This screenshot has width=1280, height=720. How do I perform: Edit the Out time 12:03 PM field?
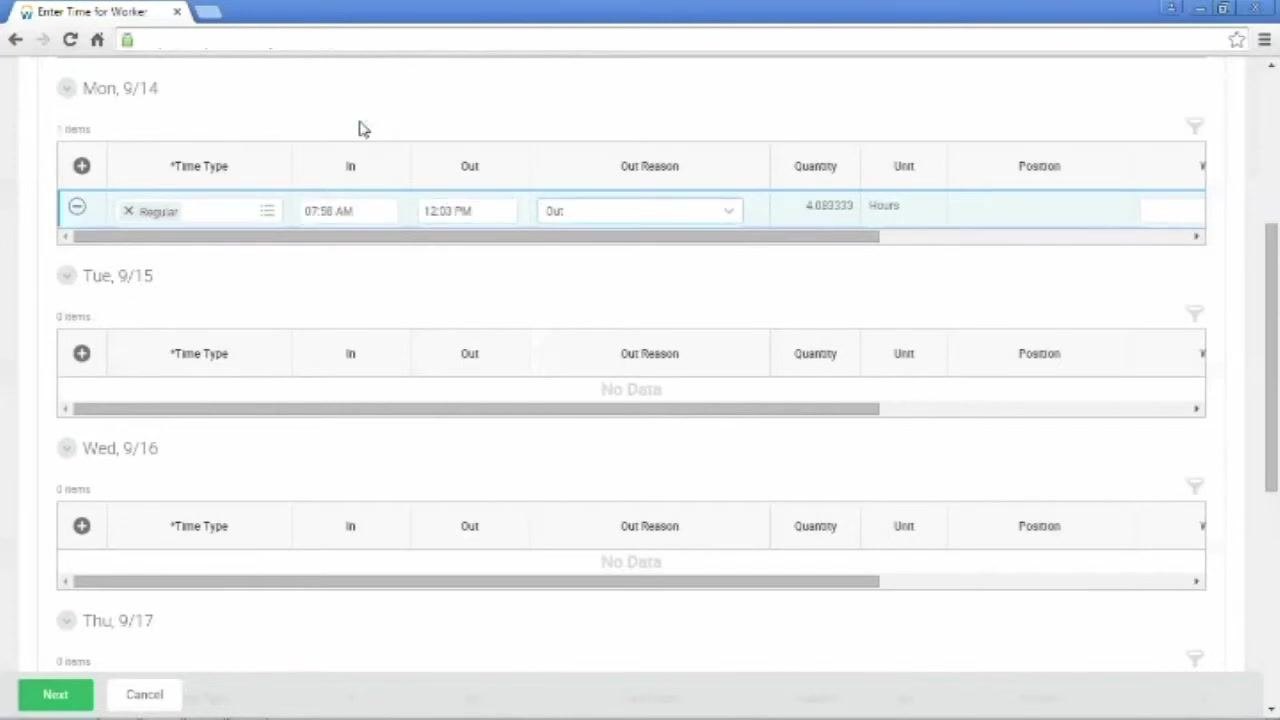coord(467,211)
